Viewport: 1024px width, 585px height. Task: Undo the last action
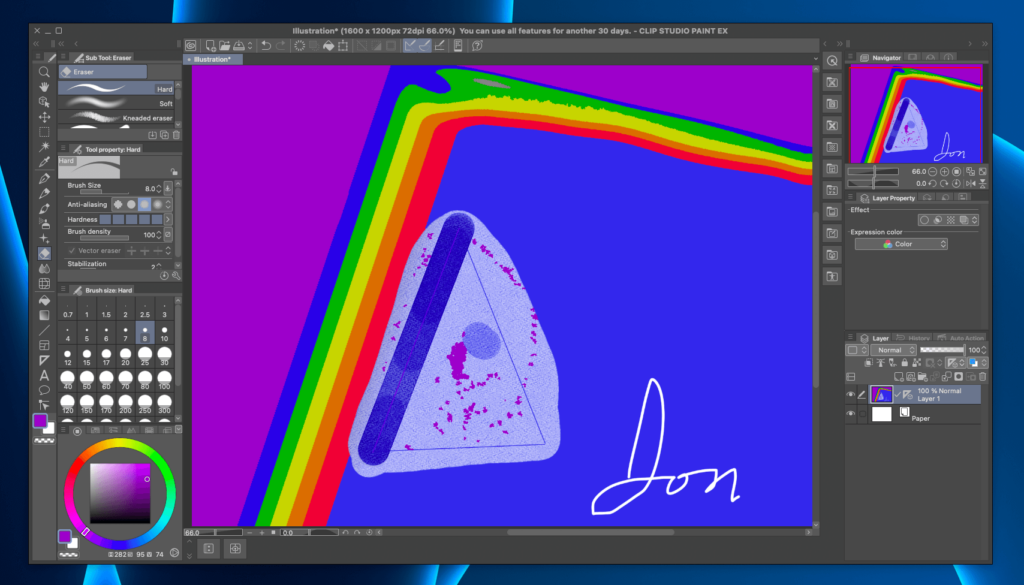pos(266,46)
